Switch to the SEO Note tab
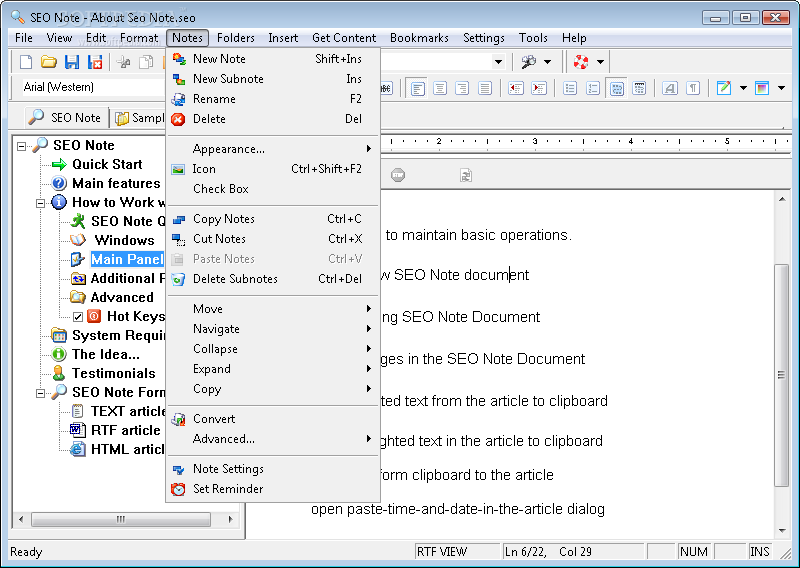Viewport: 800px width, 568px height. coord(66,118)
